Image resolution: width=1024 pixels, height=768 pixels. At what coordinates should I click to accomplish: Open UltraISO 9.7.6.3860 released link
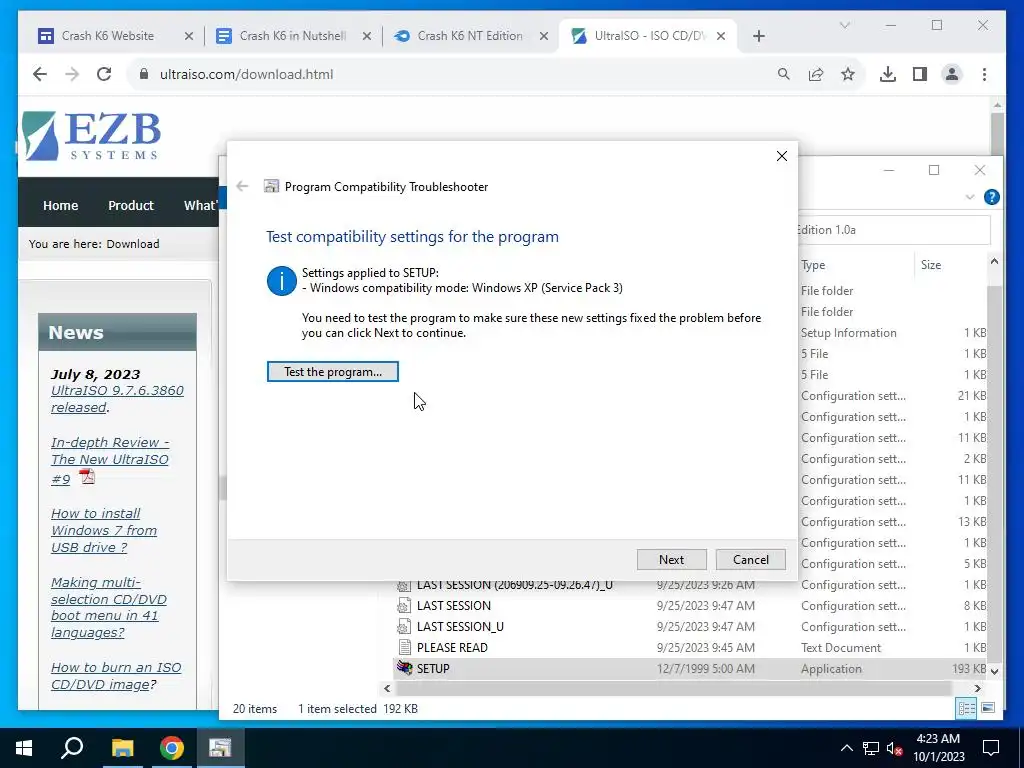point(117,398)
